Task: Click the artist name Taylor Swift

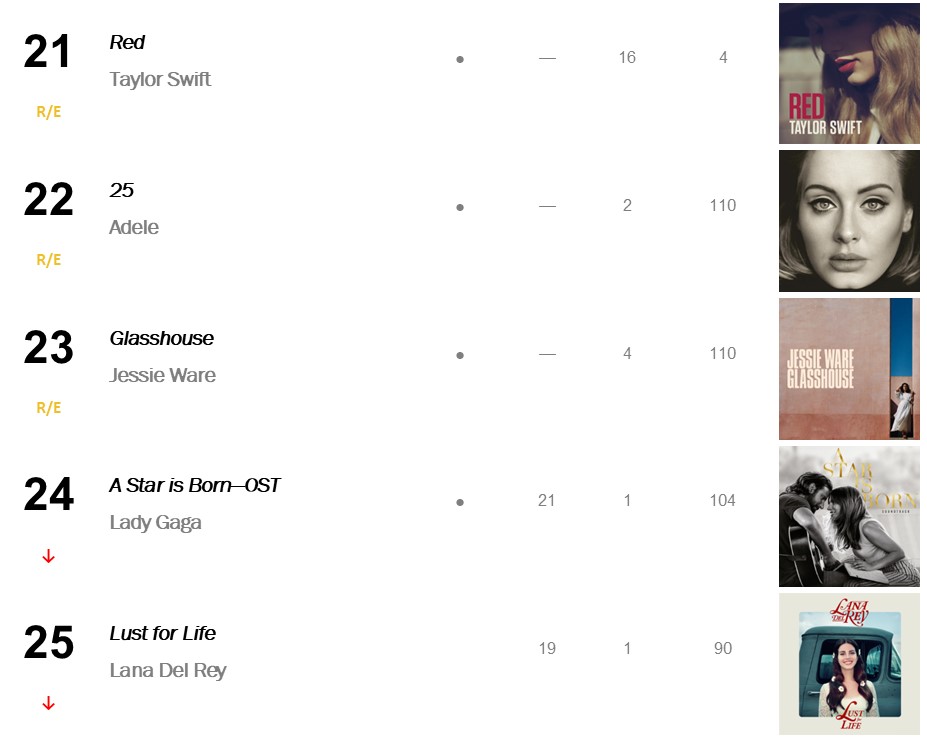Action: (160, 79)
